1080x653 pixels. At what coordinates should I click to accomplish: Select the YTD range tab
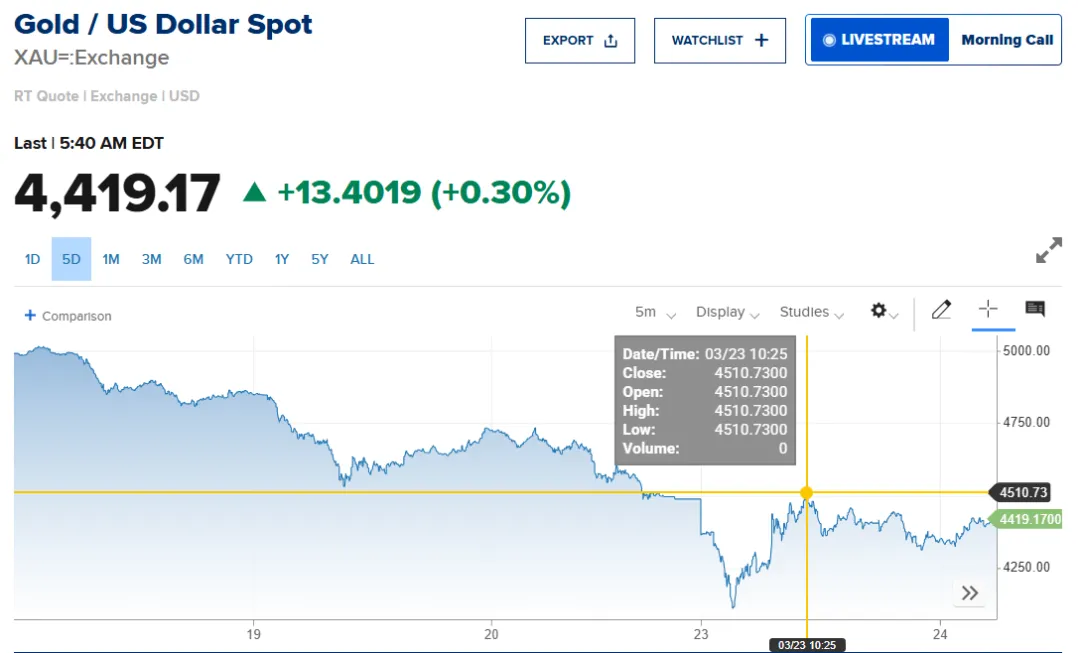pyautogui.click(x=239, y=259)
